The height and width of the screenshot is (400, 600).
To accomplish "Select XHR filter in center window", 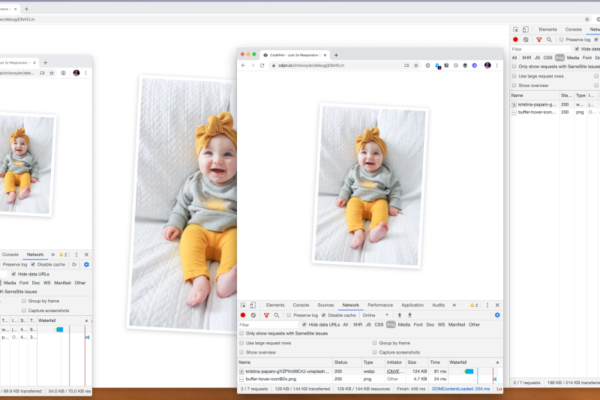I will (357, 325).
